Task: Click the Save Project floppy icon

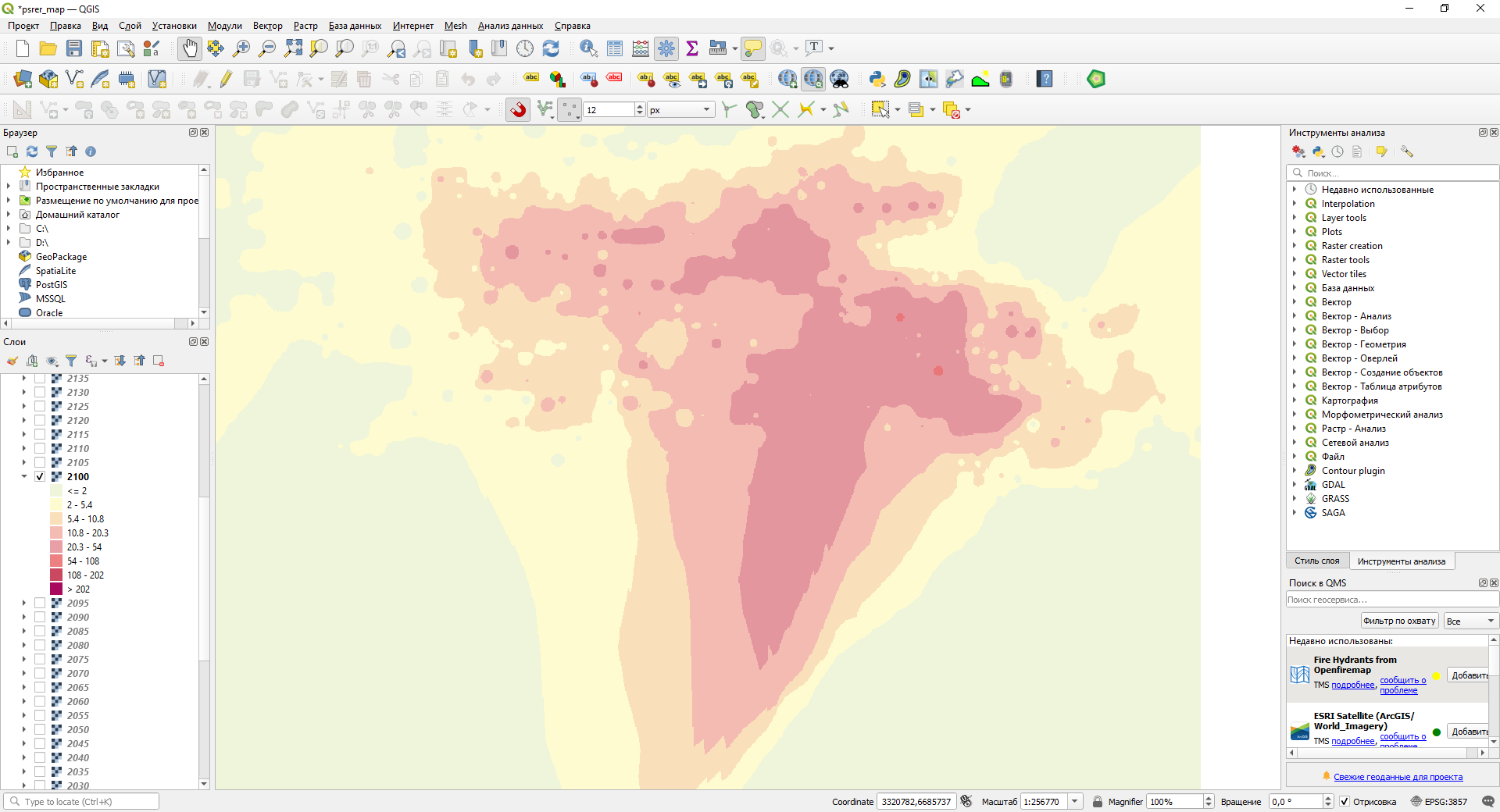Action: (x=74, y=49)
